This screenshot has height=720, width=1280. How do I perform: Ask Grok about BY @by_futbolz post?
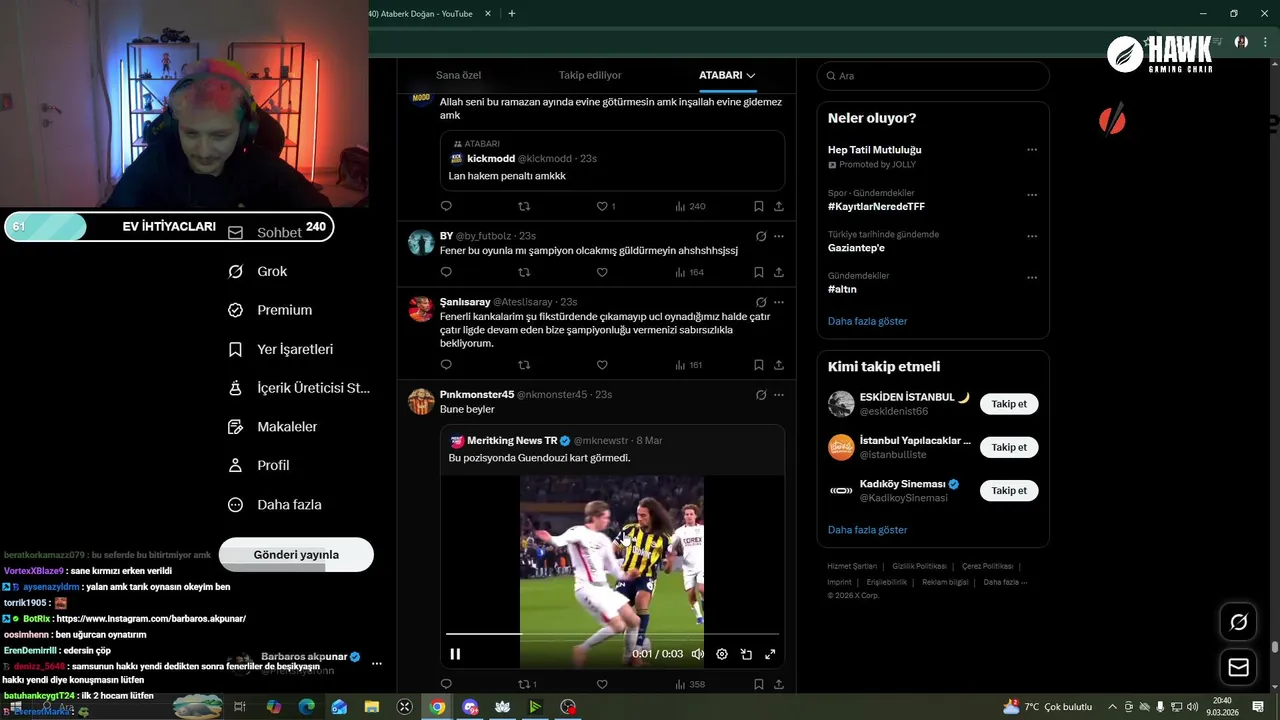tap(761, 236)
